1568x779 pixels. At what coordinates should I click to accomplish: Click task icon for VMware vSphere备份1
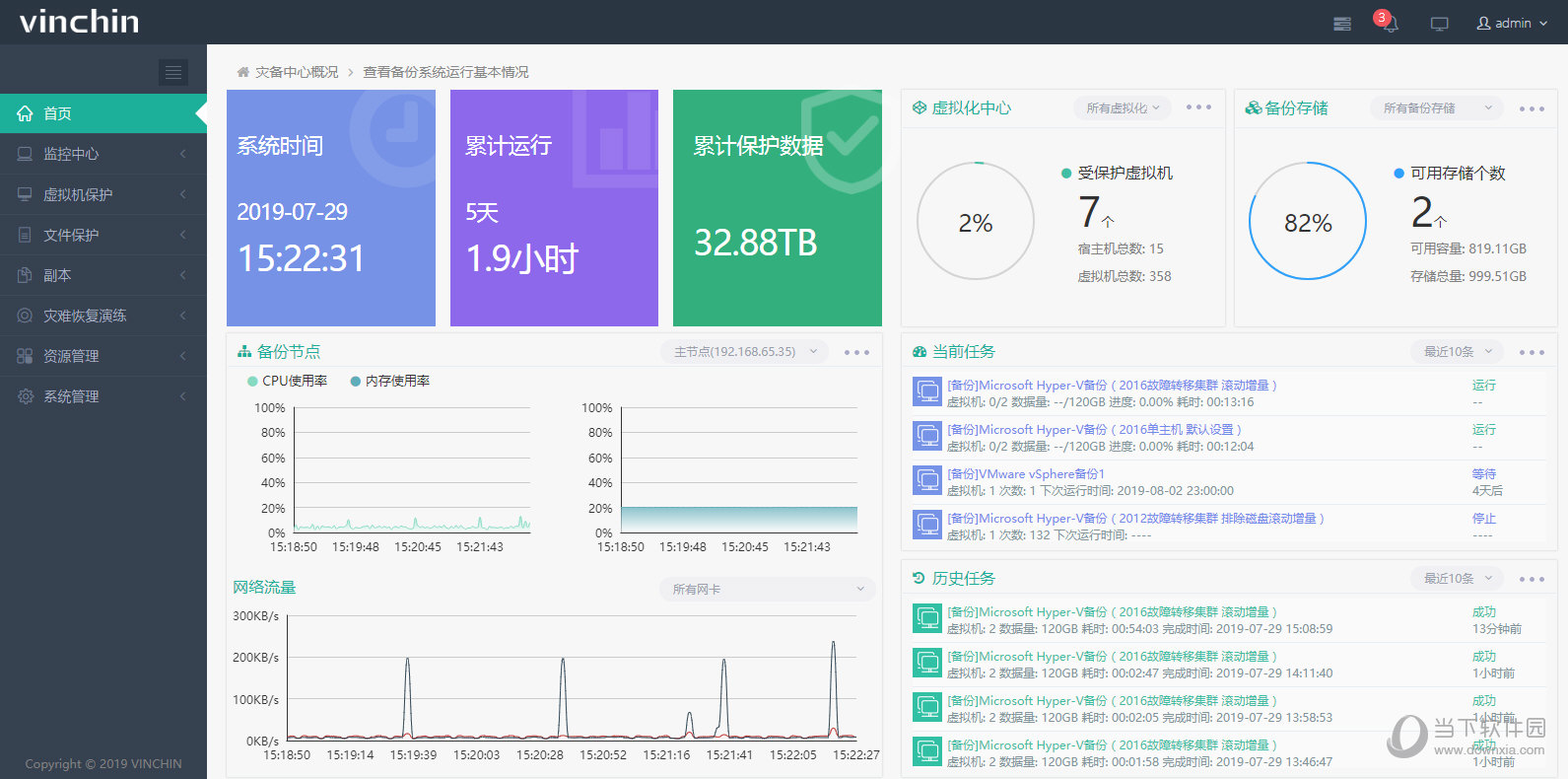coord(927,481)
